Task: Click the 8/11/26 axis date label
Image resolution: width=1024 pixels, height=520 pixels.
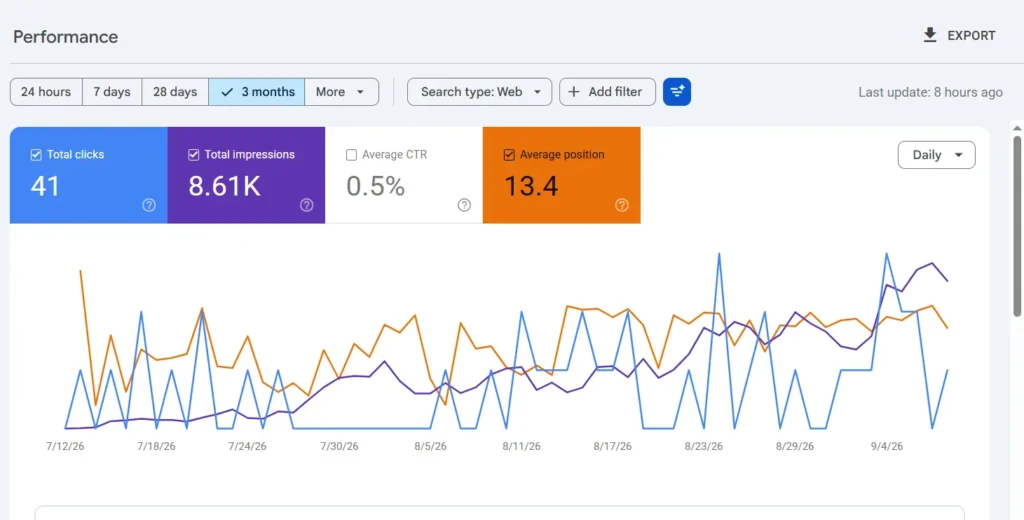Action: coord(521,446)
